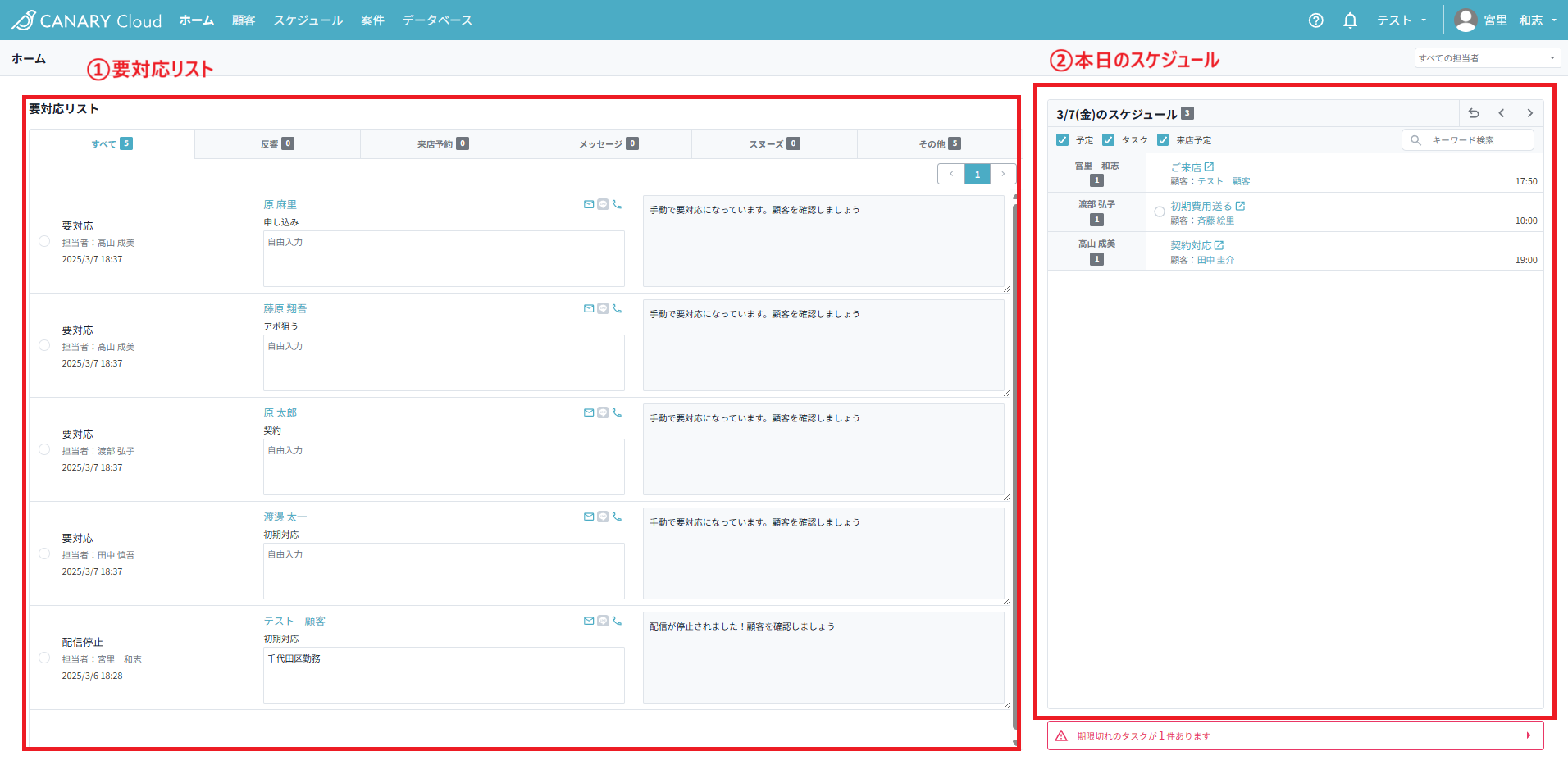Mark 初期費用送る task complete circle
1568x765 pixels.
(x=1160, y=212)
